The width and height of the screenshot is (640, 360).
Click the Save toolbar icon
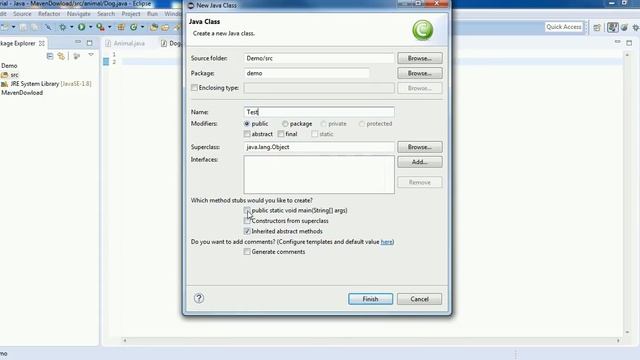coord(23,27)
